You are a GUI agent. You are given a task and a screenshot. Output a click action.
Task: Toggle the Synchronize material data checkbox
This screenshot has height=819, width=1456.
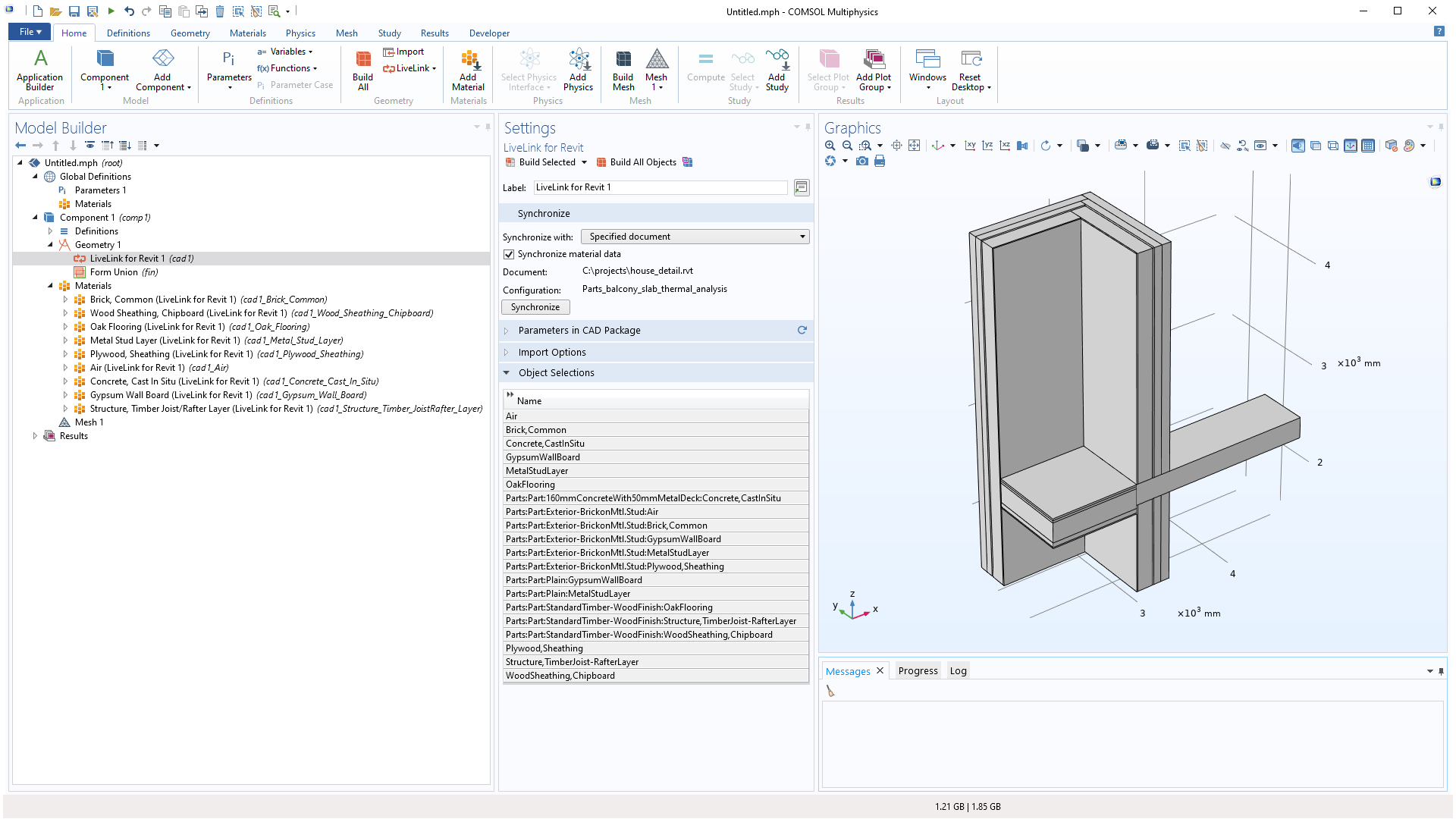click(x=509, y=254)
